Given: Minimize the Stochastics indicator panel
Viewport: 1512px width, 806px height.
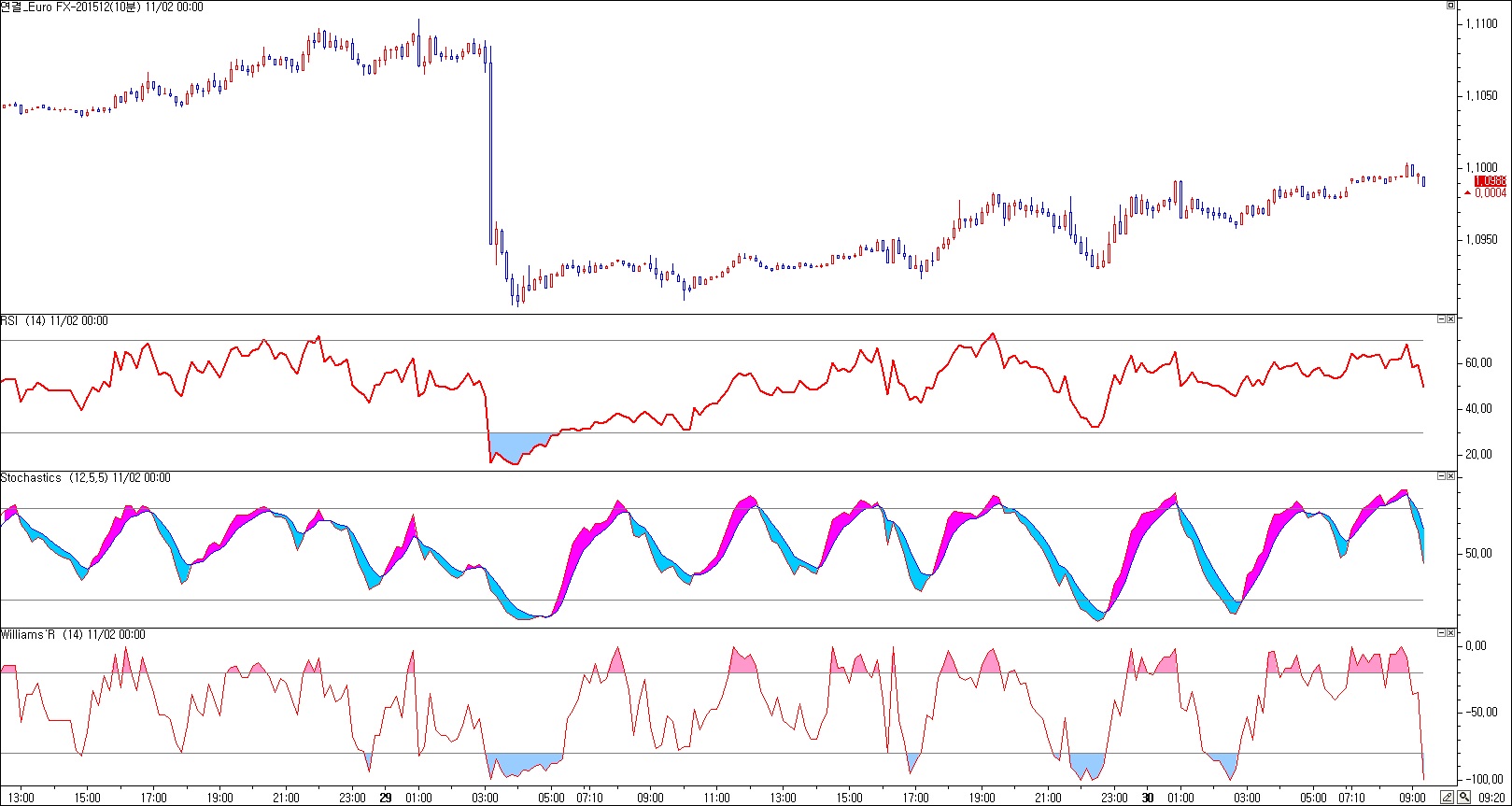Looking at the screenshot, I should tap(1440, 476).
